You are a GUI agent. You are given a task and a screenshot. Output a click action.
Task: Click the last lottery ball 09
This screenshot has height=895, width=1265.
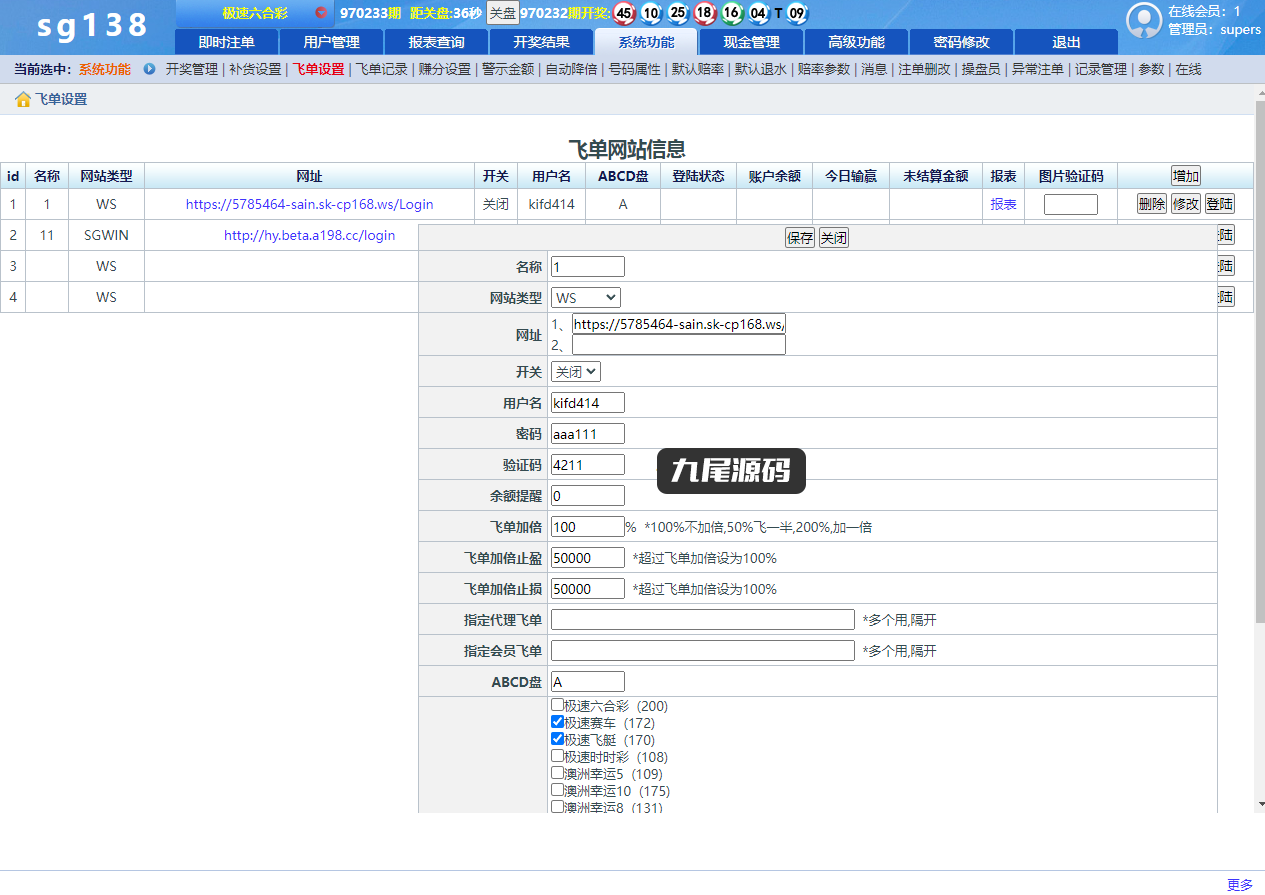[x=797, y=13]
